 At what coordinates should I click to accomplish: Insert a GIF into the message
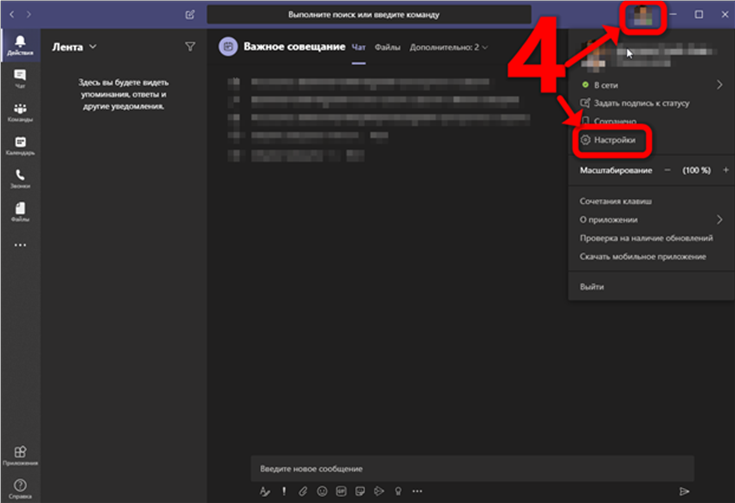point(341,491)
